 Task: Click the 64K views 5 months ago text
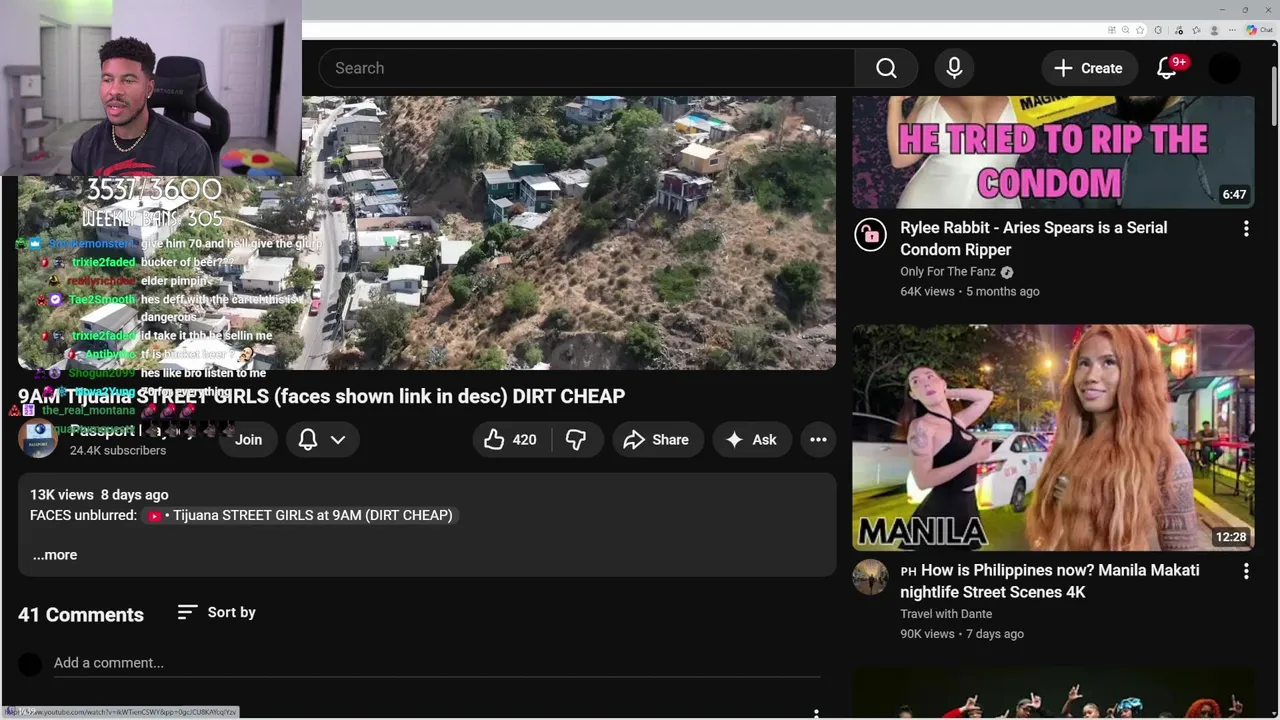click(970, 292)
